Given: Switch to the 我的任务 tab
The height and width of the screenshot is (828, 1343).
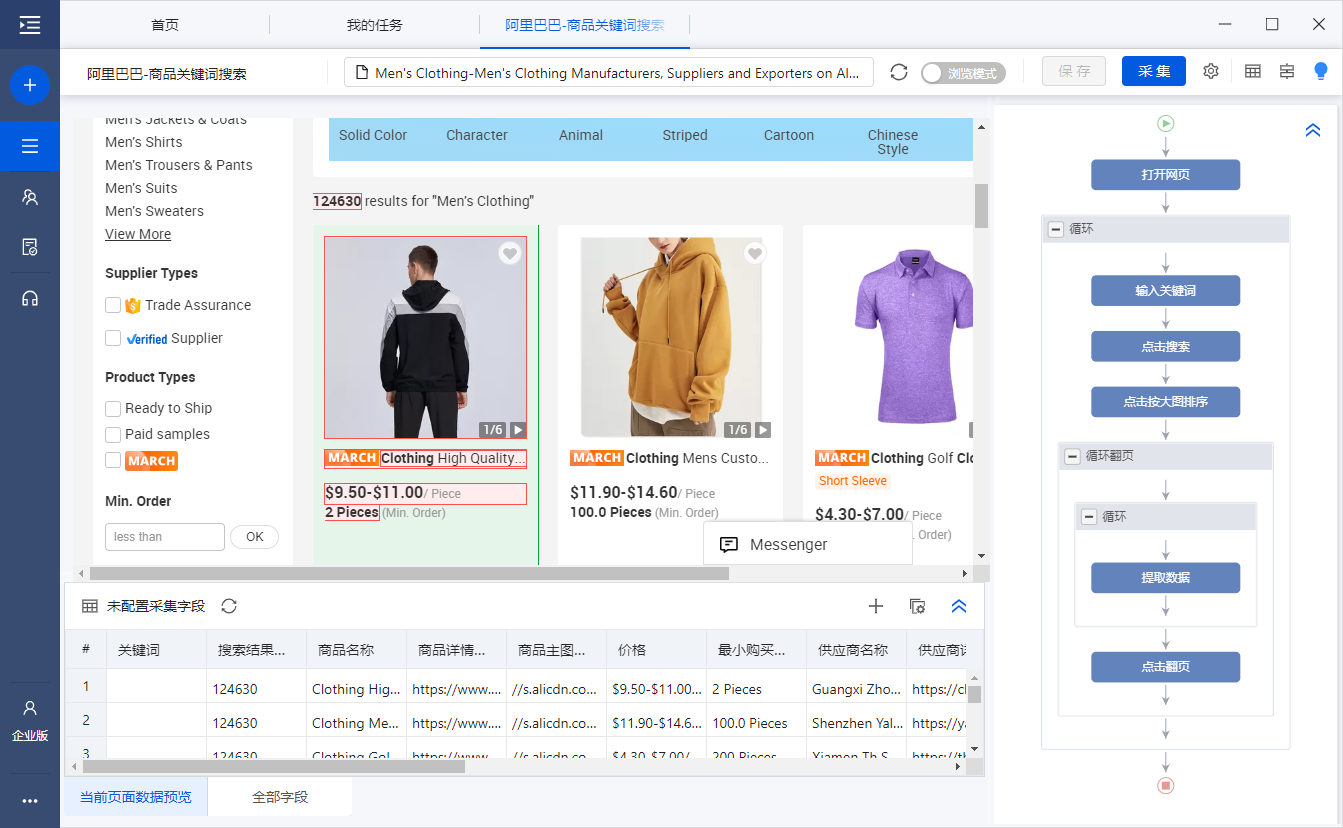Looking at the screenshot, I should coord(374,25).
